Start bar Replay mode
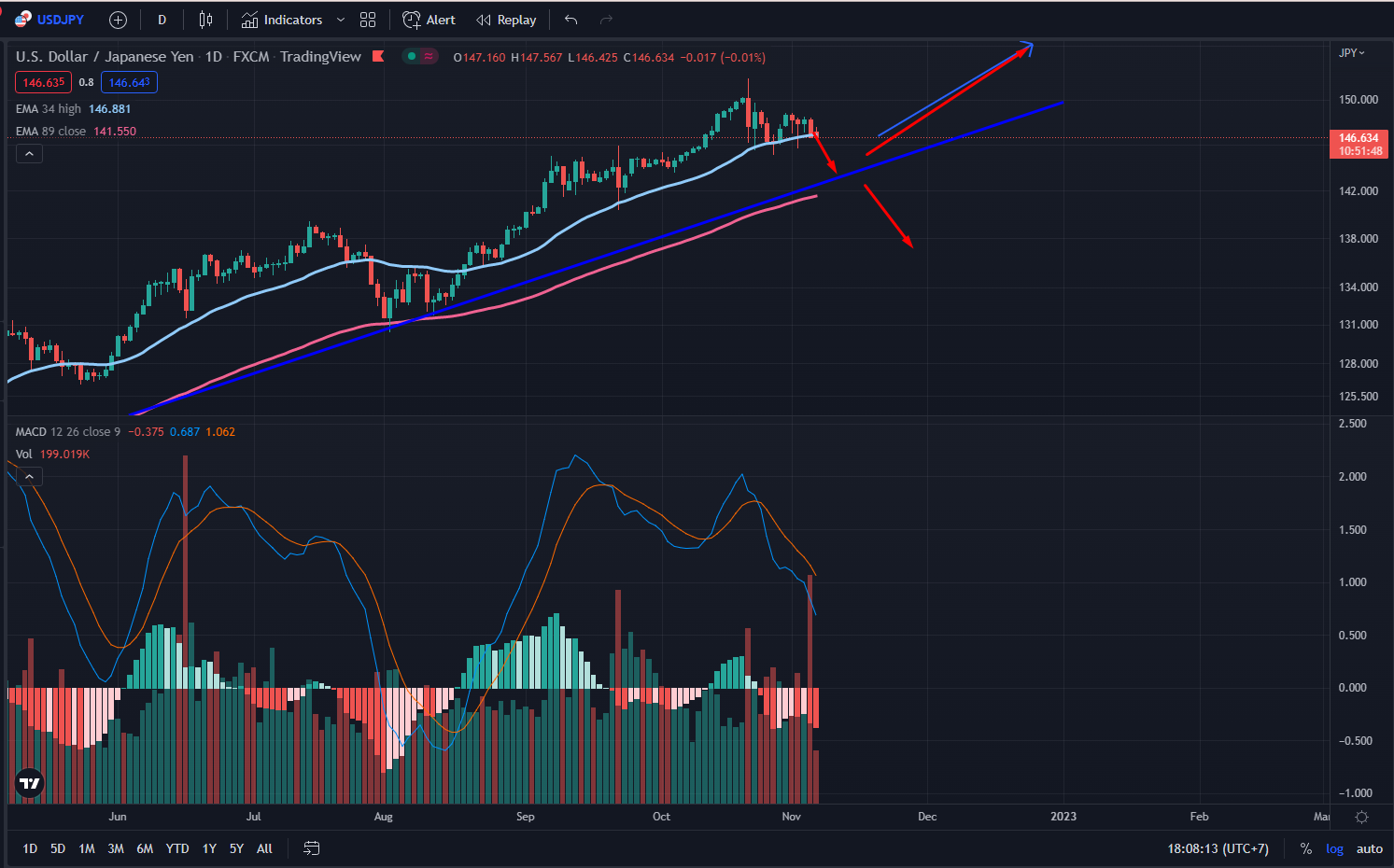The width and height of the screenshot is (1394, 868). 506,20
